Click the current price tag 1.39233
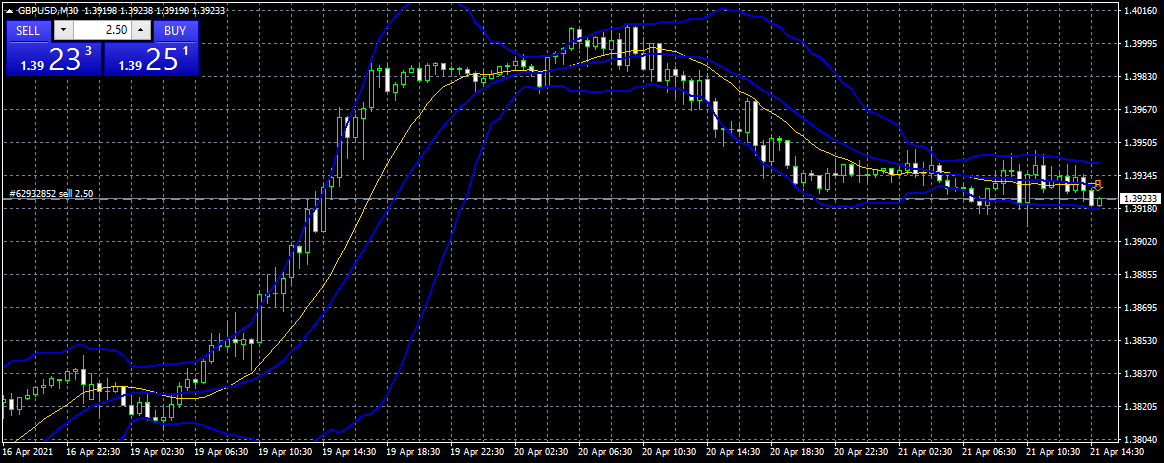 (1139, 199)
